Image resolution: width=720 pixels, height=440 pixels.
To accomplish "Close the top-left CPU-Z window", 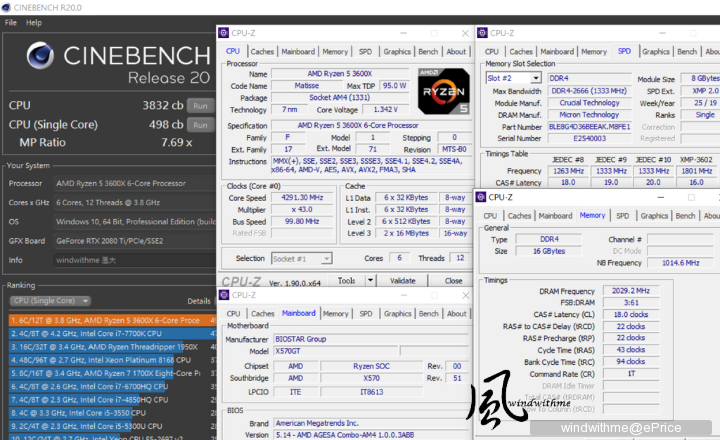I will (465, 33).
